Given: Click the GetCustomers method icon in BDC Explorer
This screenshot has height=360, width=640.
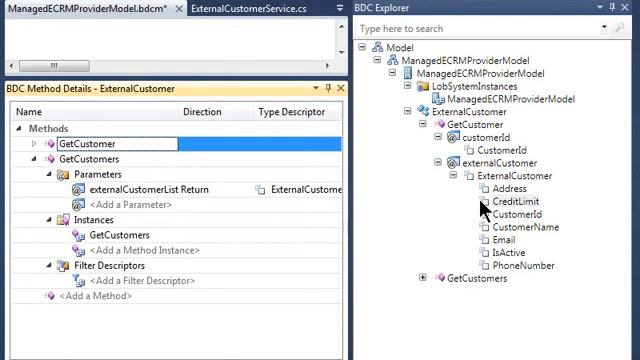Looking at the screenshot, I should (x=439, y=278).
